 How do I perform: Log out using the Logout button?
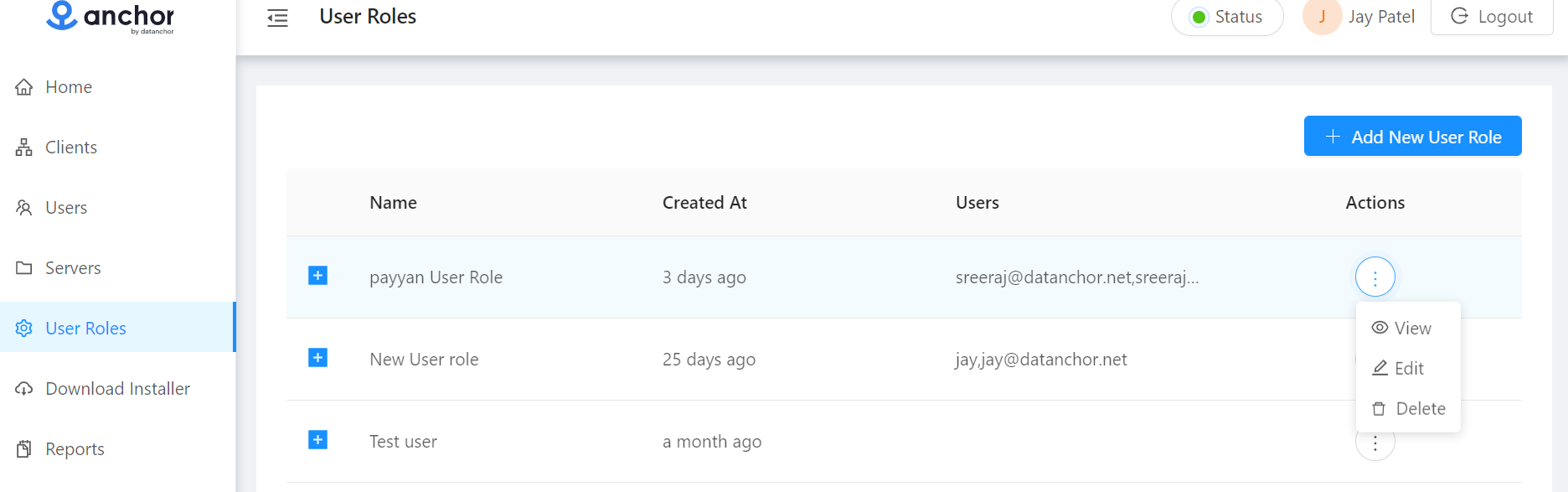pos(1492,17)
